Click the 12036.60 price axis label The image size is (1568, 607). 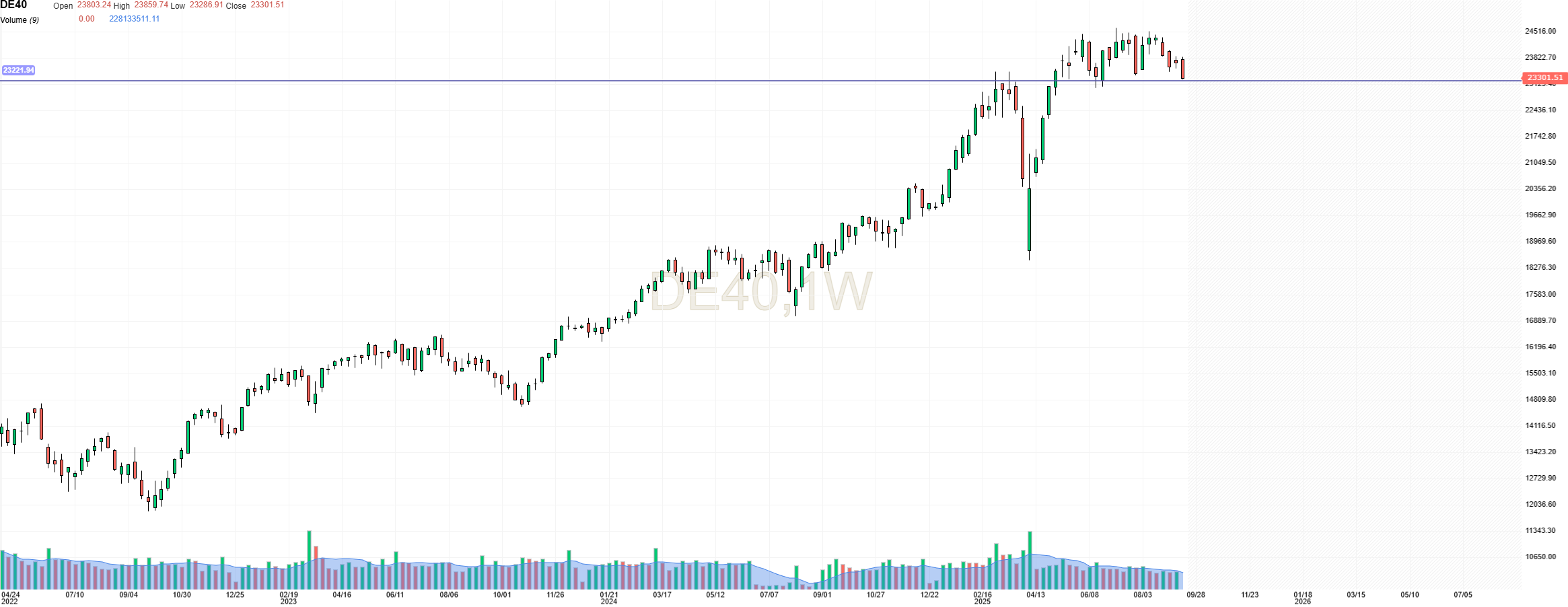point(1540,504)
